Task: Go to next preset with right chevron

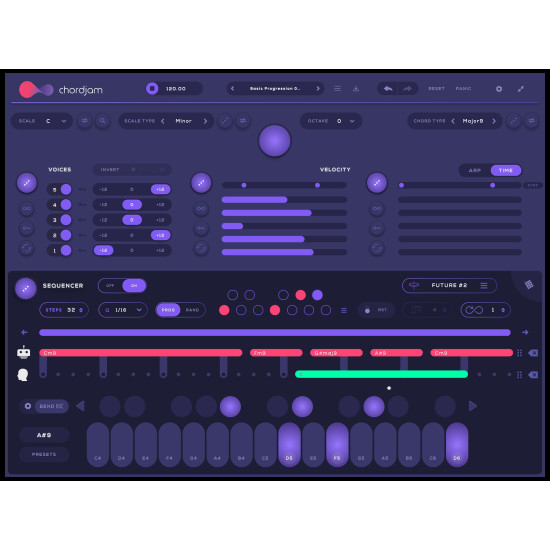Action: (318, 88)
